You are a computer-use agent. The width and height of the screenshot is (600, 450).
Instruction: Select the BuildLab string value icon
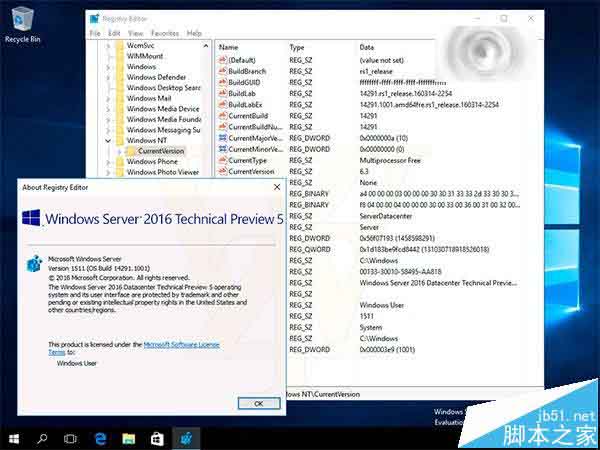click(222, 93)
